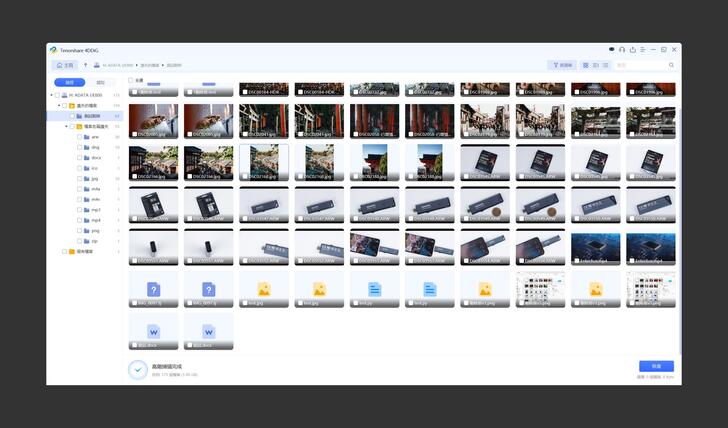This screenshot has width=728, height=428.
Task: Click the scan complete checkmark icon
Action: pos(138,370)
